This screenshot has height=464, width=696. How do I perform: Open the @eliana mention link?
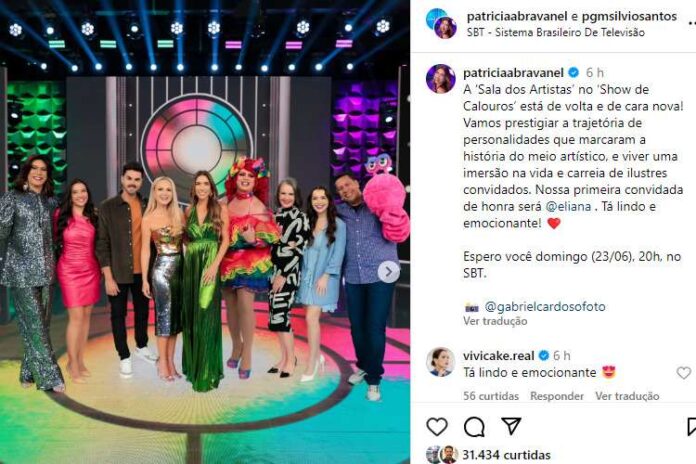568,206
